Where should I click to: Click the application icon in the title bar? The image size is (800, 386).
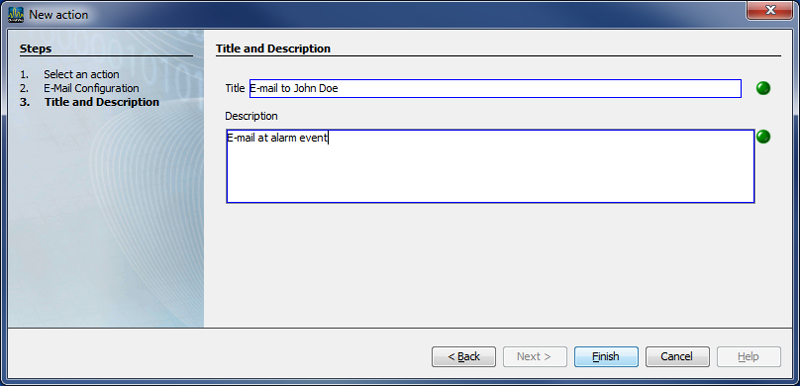pos(16,15)
